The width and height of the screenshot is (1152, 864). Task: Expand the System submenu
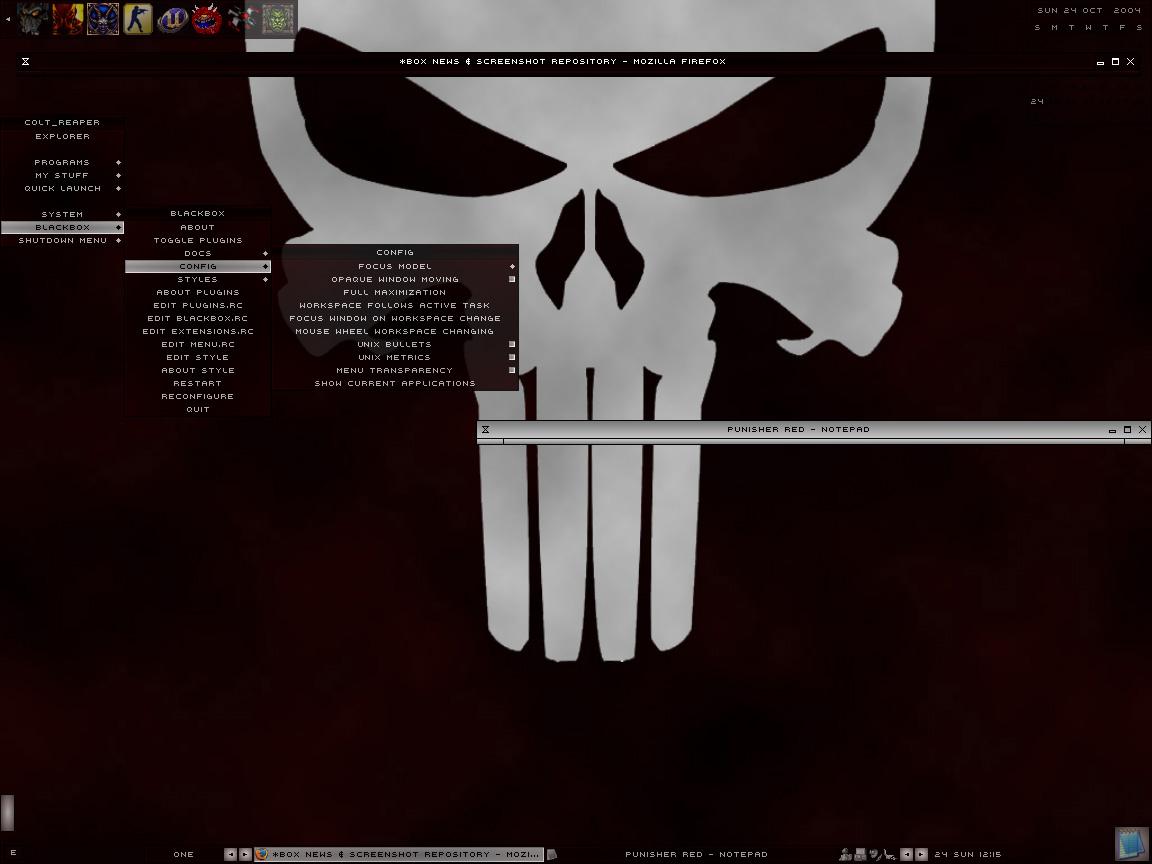point(62,215)
